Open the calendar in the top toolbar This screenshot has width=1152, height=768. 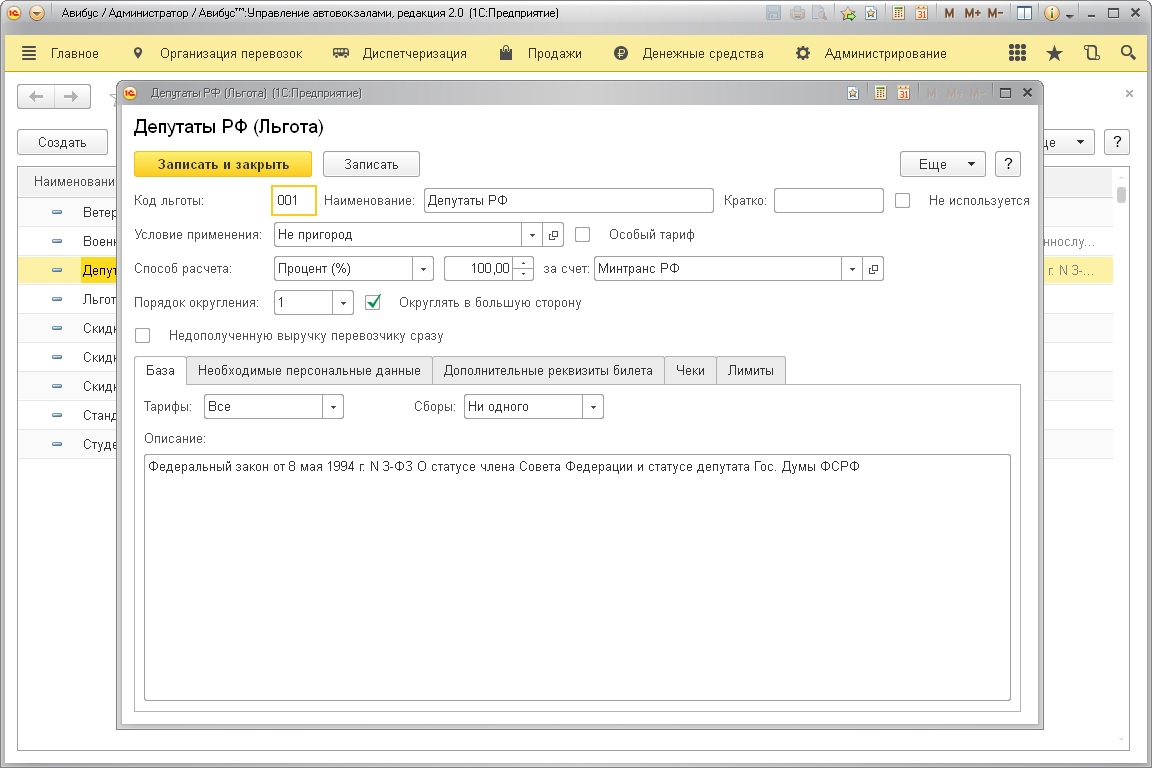pos(921,14)
